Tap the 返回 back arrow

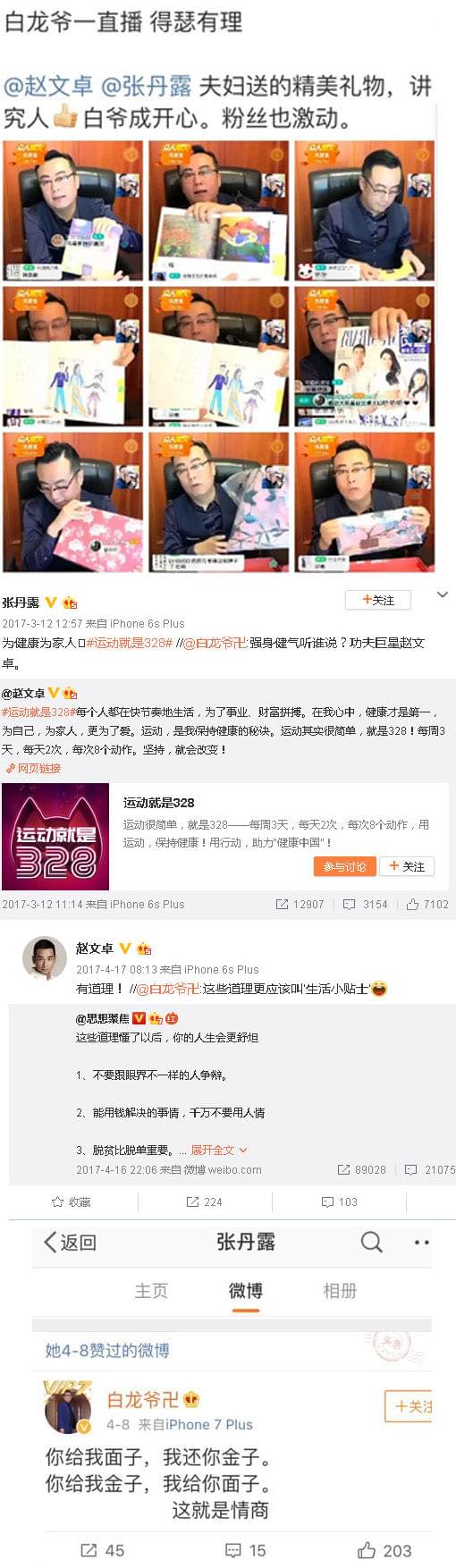point(50,1241)
